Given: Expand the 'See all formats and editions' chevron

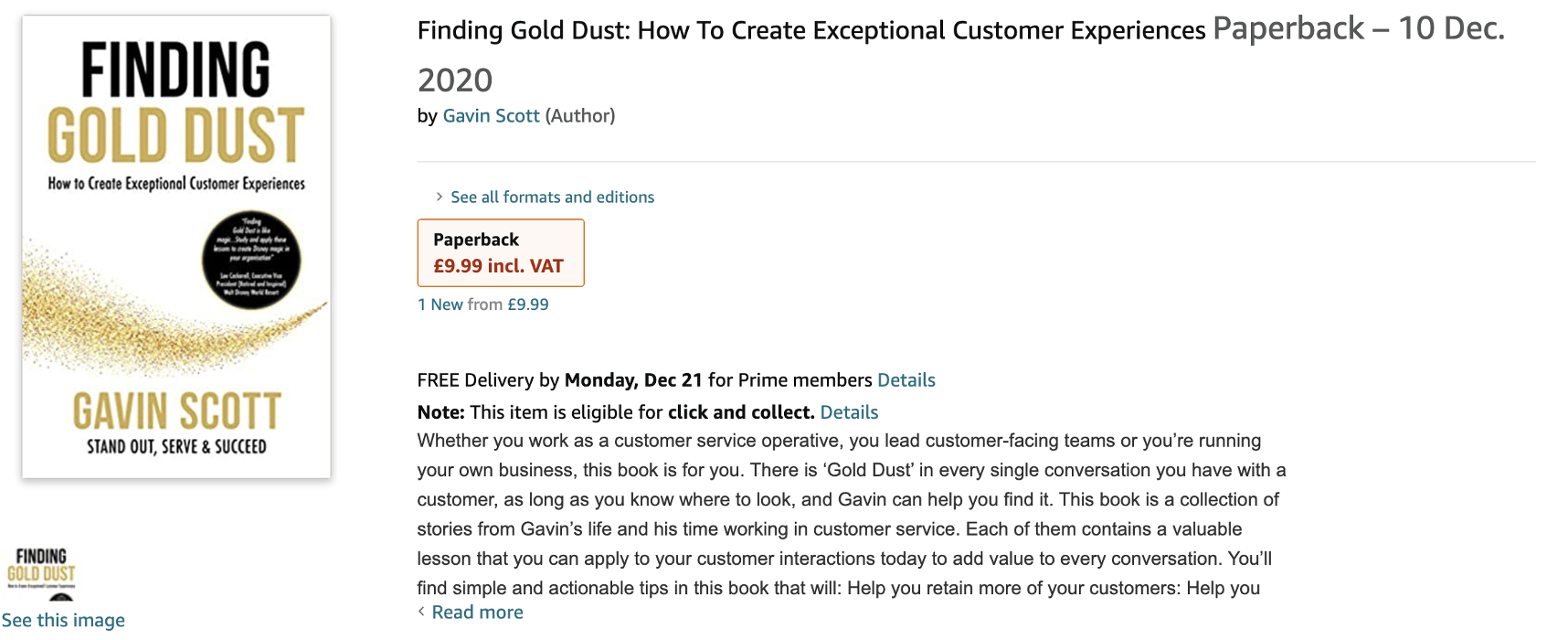Looking at the screenshot, I should [439, 197].
